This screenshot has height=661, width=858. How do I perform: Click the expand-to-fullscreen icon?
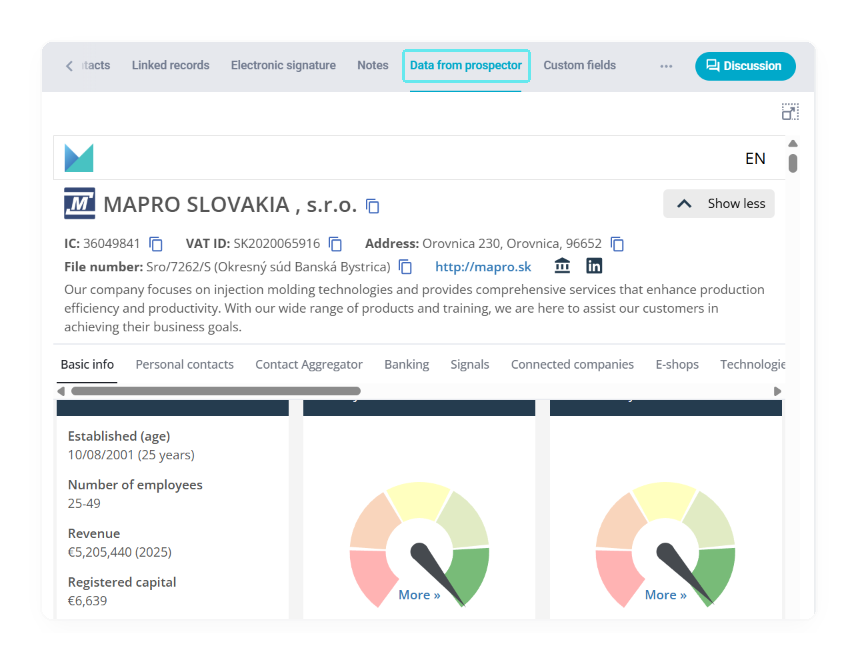click(x=790, y=112)
